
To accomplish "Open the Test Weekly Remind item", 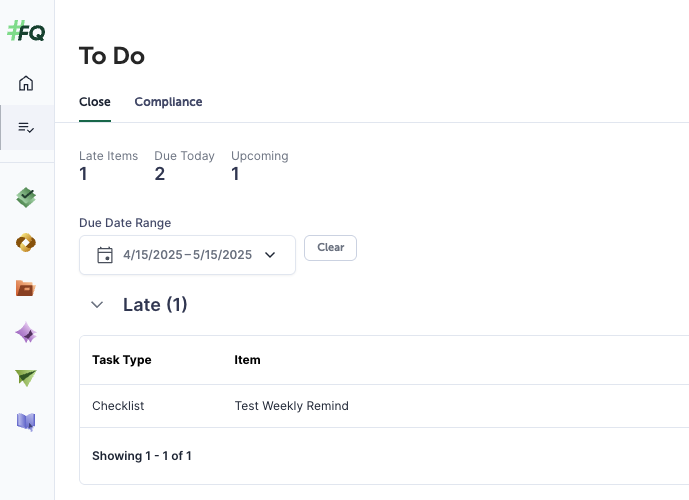I will (291, 406).
